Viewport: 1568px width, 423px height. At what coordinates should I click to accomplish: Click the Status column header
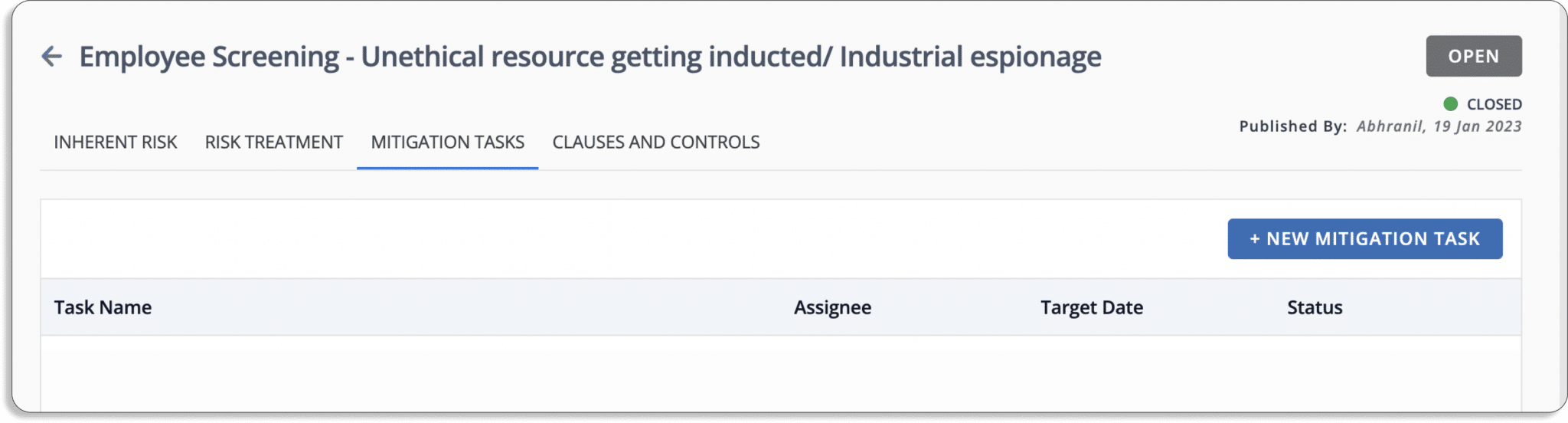pyautogui.click(x=1315, y=307)
